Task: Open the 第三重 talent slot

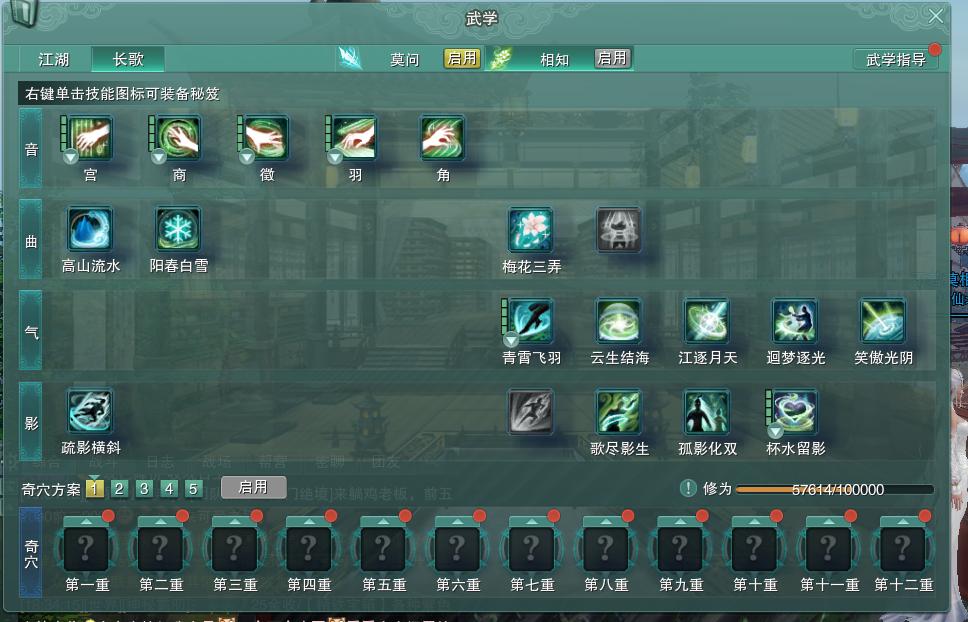Action: click(x=235, y=548)
